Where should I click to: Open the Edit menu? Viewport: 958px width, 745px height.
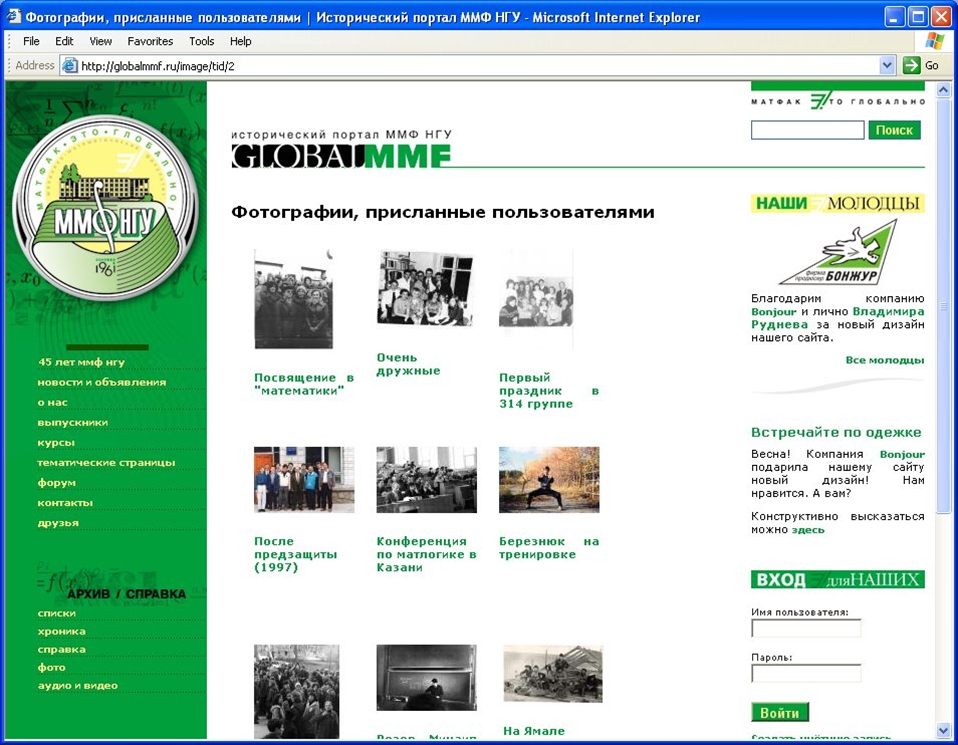pos(64,41)
